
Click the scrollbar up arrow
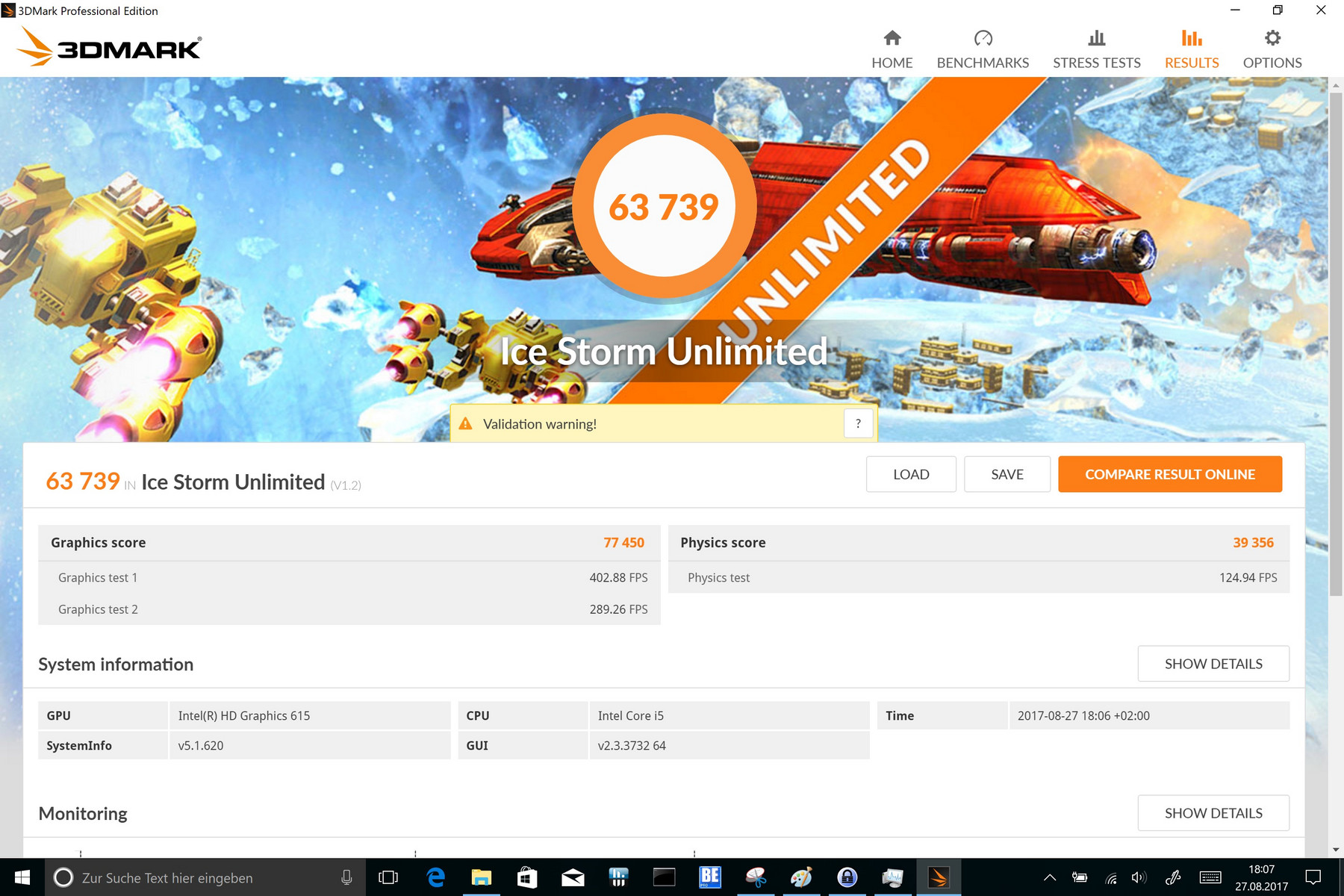point(1336,85)
